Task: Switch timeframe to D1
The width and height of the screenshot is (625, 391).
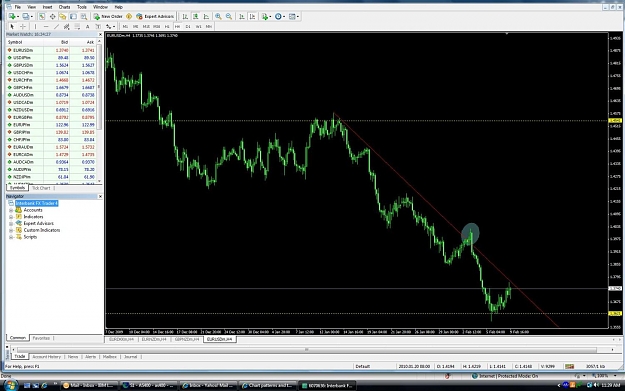Action: (x=188, y=26)
